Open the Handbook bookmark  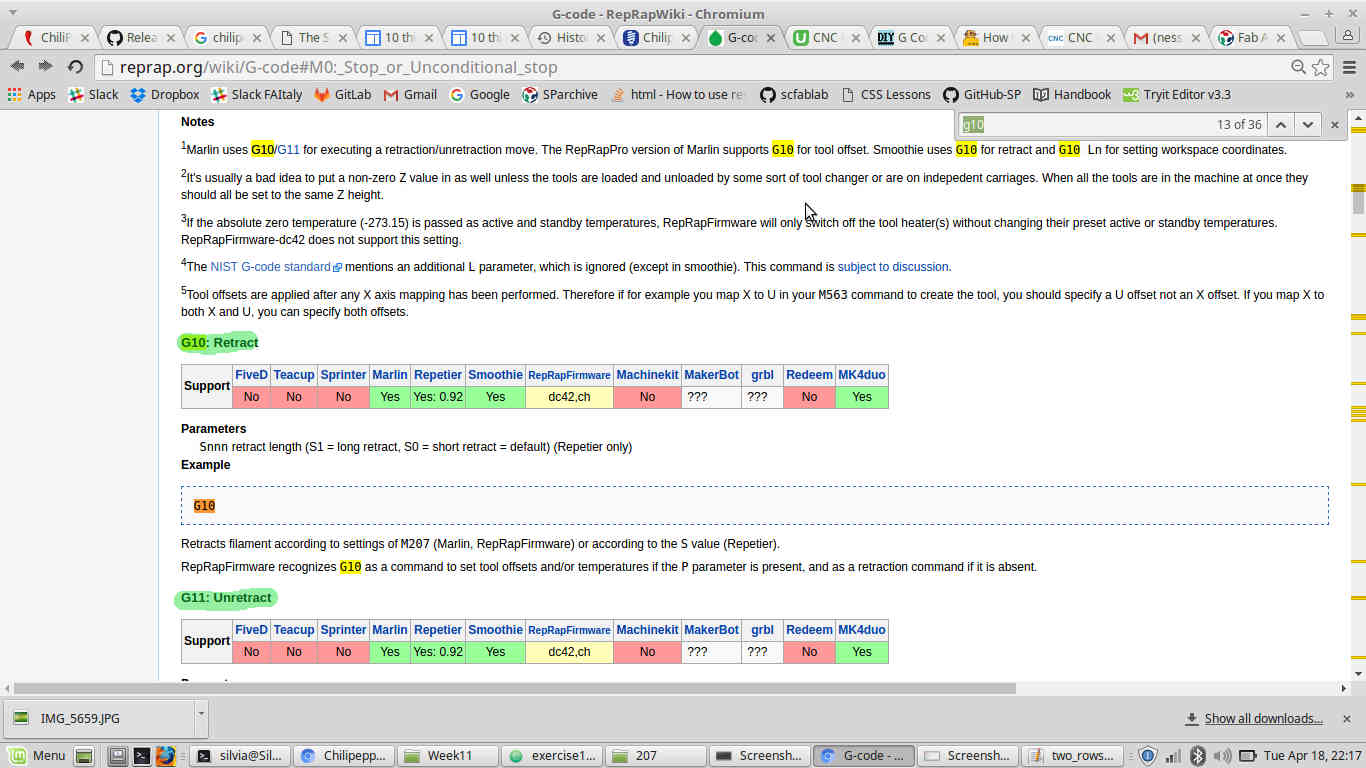pos(1072,95)
